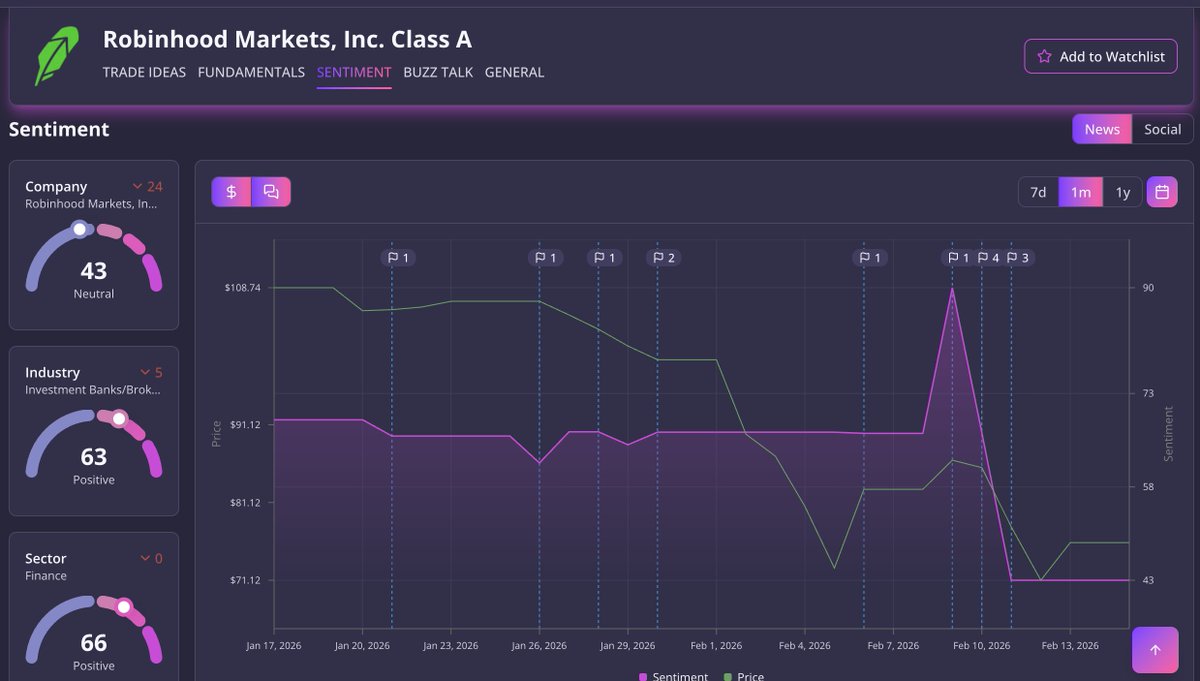Click the News view button
The height and width of the screenshot is (681, 1200).
[x=1102, y=128]
